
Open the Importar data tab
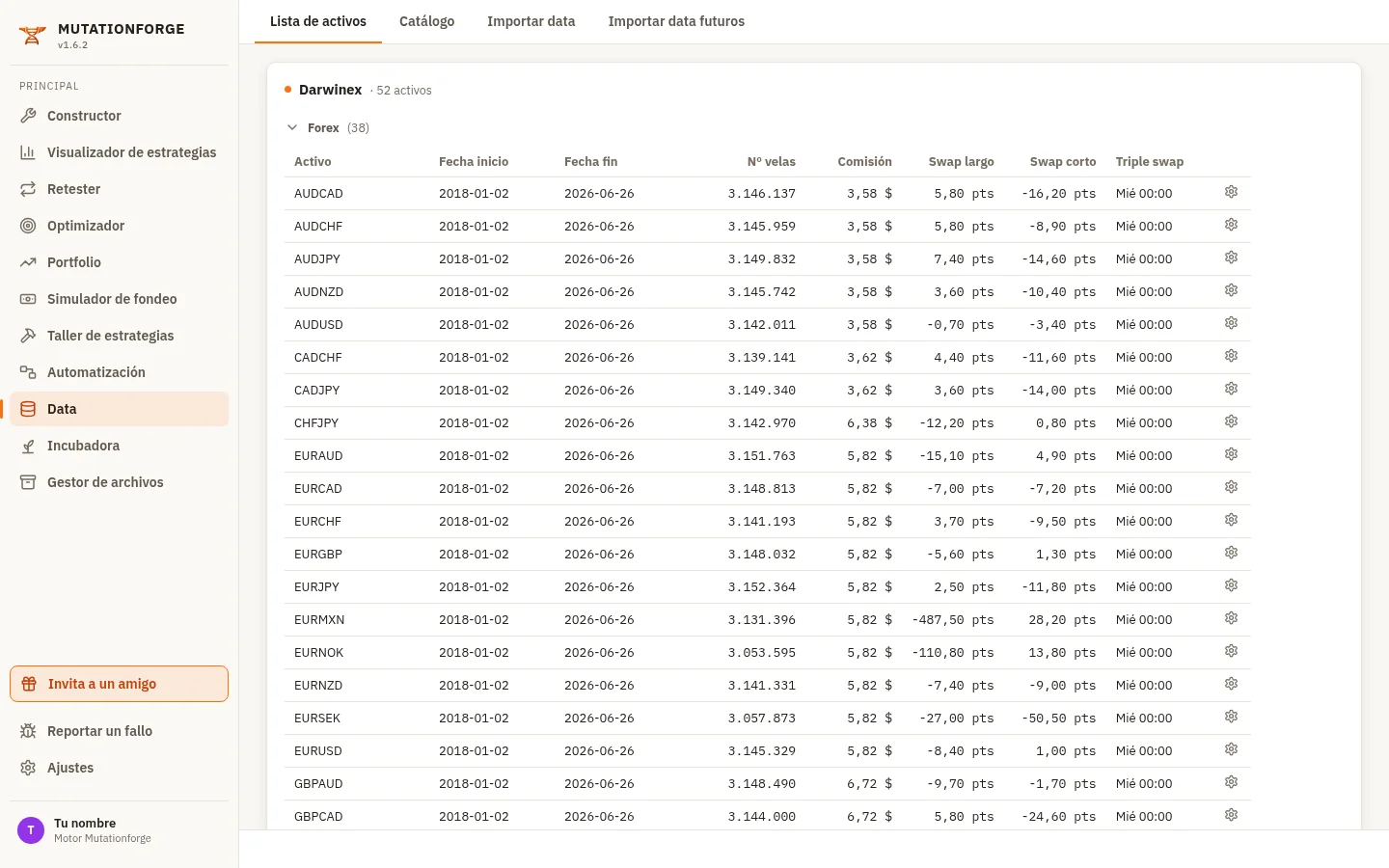[x=531, y=21]
